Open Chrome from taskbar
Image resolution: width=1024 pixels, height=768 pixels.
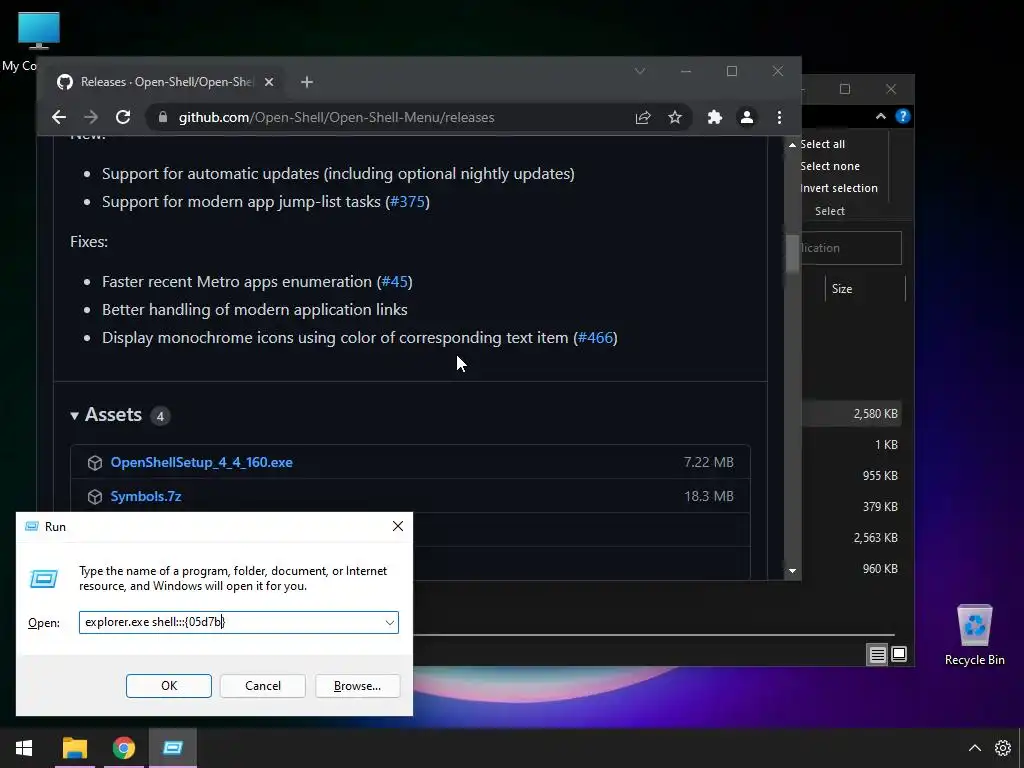(123, 748)
